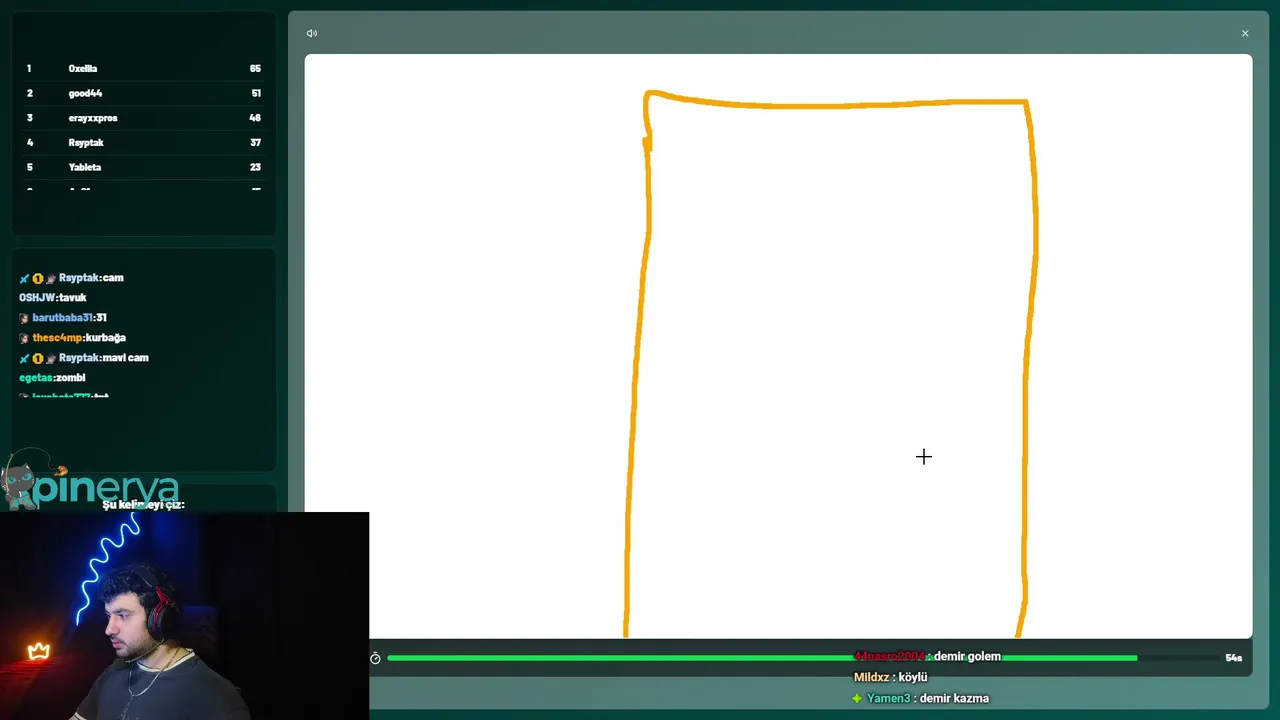Click the green sparkle icon beside Yamen3

click(857, 698)
